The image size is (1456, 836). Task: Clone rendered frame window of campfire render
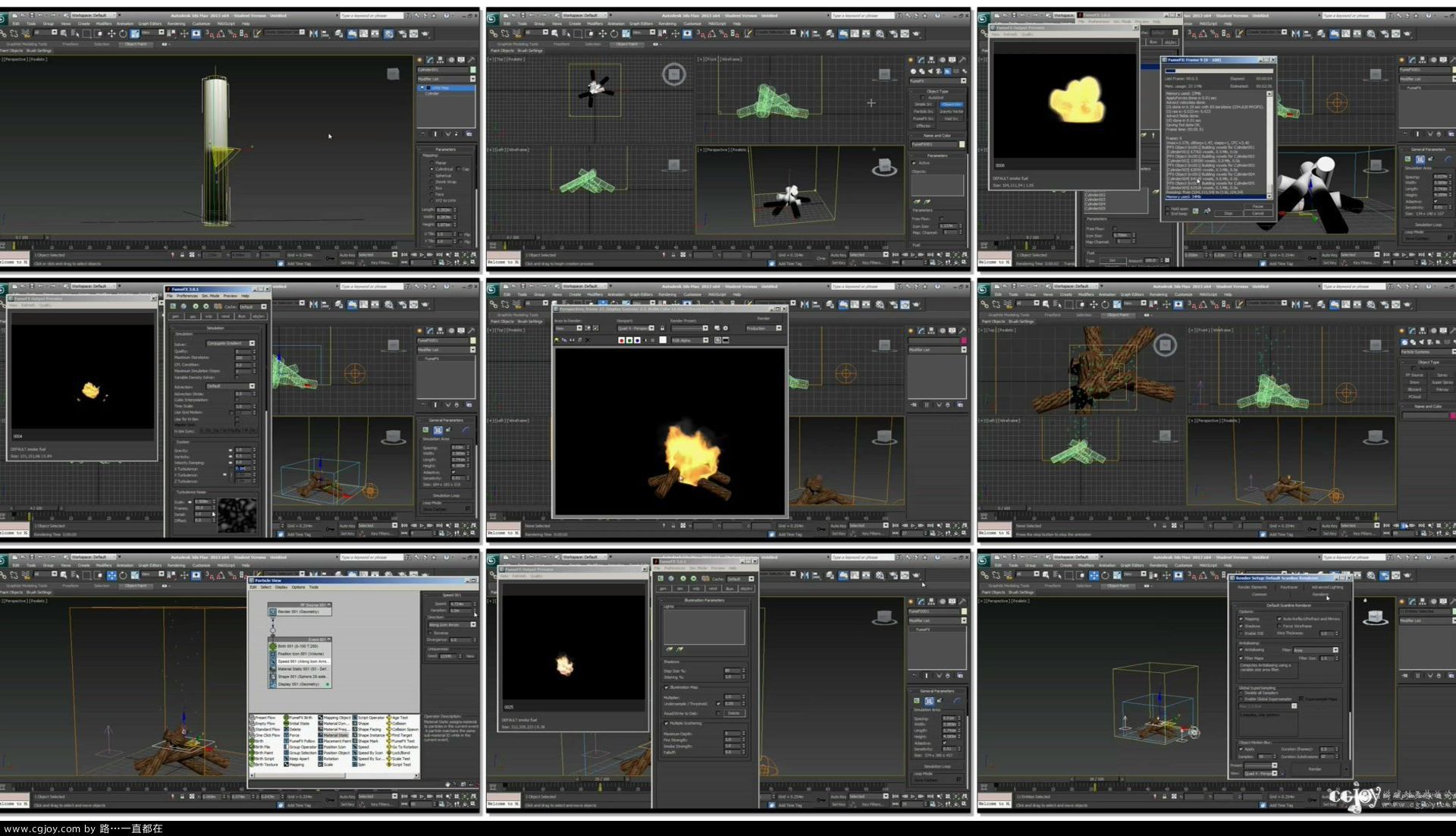pos(573,340)
